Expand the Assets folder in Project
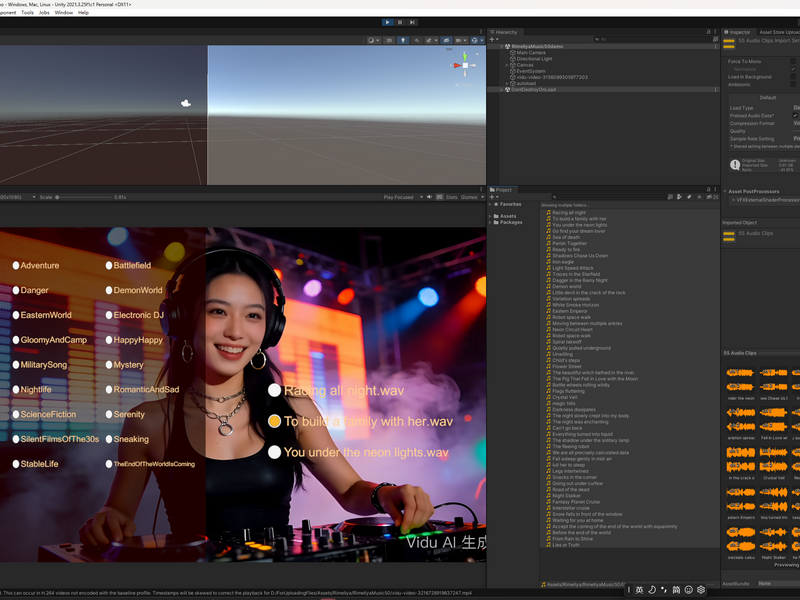The height and width of the screenshot is (600, 800). point(490,216)
